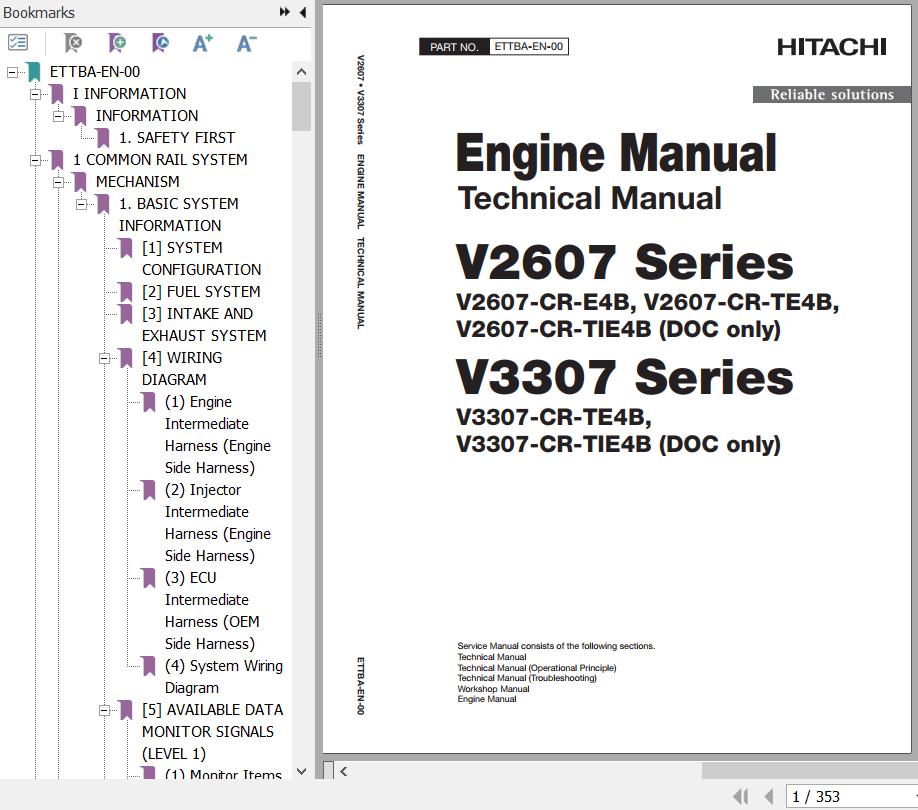Screen dimensions: 918x810
Task: Collapse the Bookmarks panel with left triangle
Action: pyautogui.click(x=303, y=12)
